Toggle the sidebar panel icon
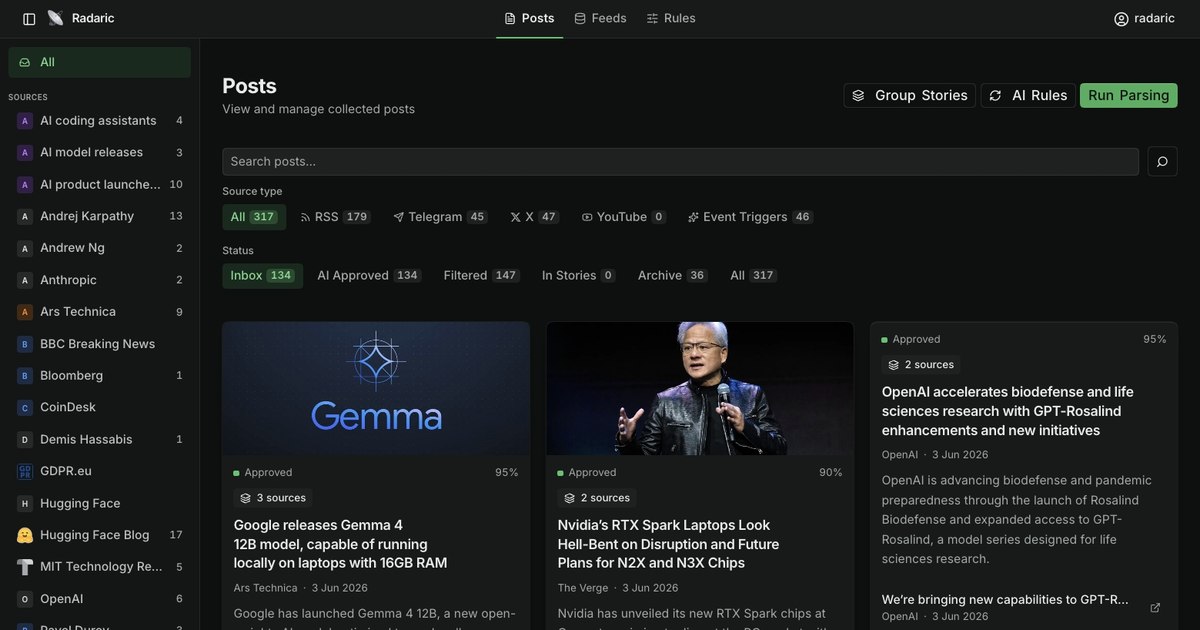The height and width of the screenshot is (630, 1200). 29,19
